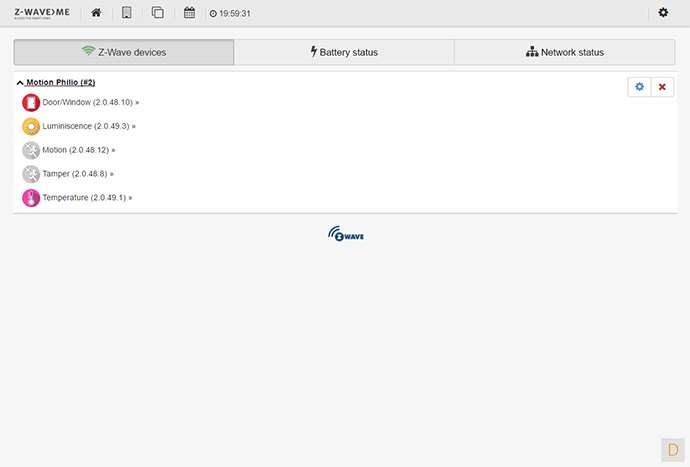Click the grey Motion sensor icon
690x467 pixels.
[x=31, y=150]
